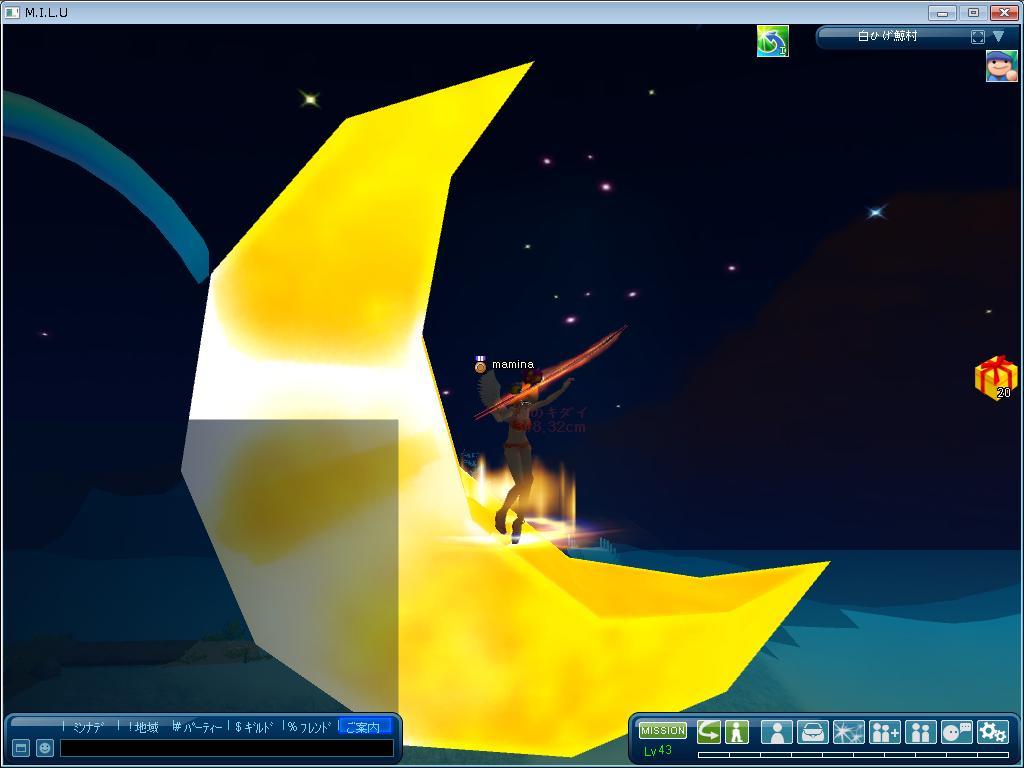Screen dimensions: 1024x768
Task: Open the chat bubble face icon
Action: pyautogui.click(x=957, y=732)
